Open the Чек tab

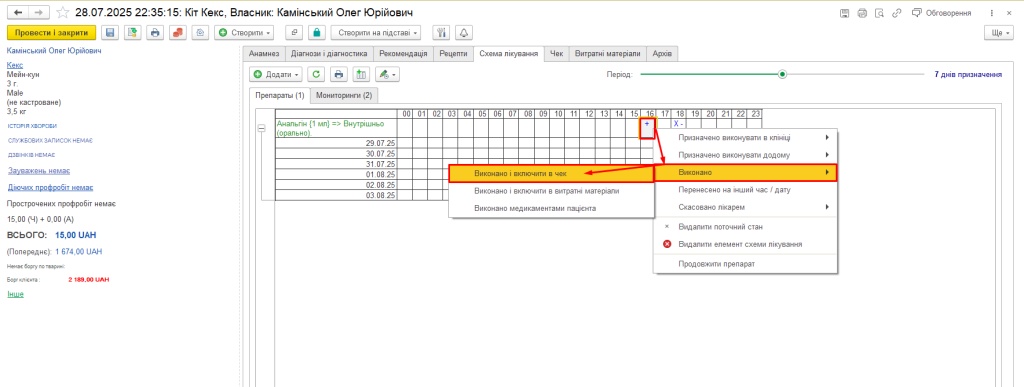[556, 54]
